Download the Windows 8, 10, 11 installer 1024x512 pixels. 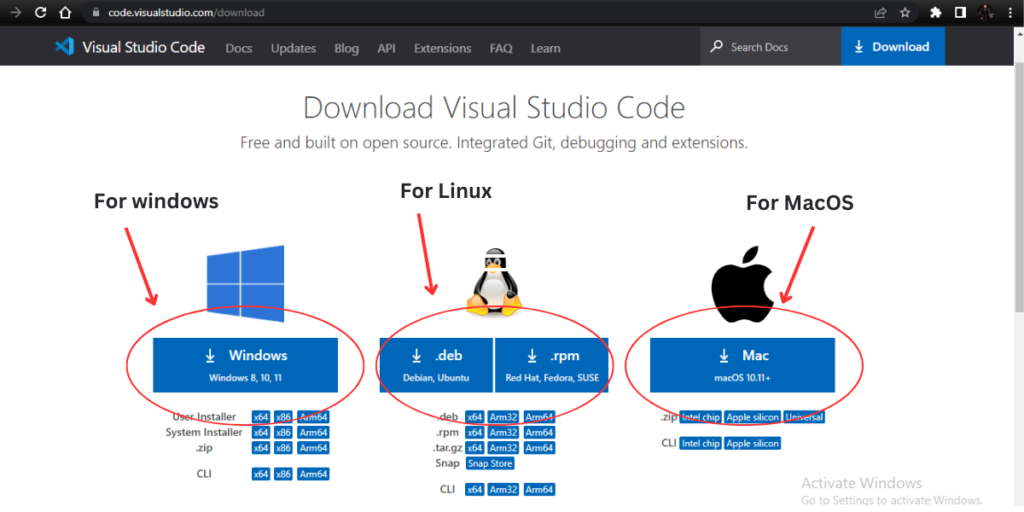pyautogui.click(x=246, y=365)
